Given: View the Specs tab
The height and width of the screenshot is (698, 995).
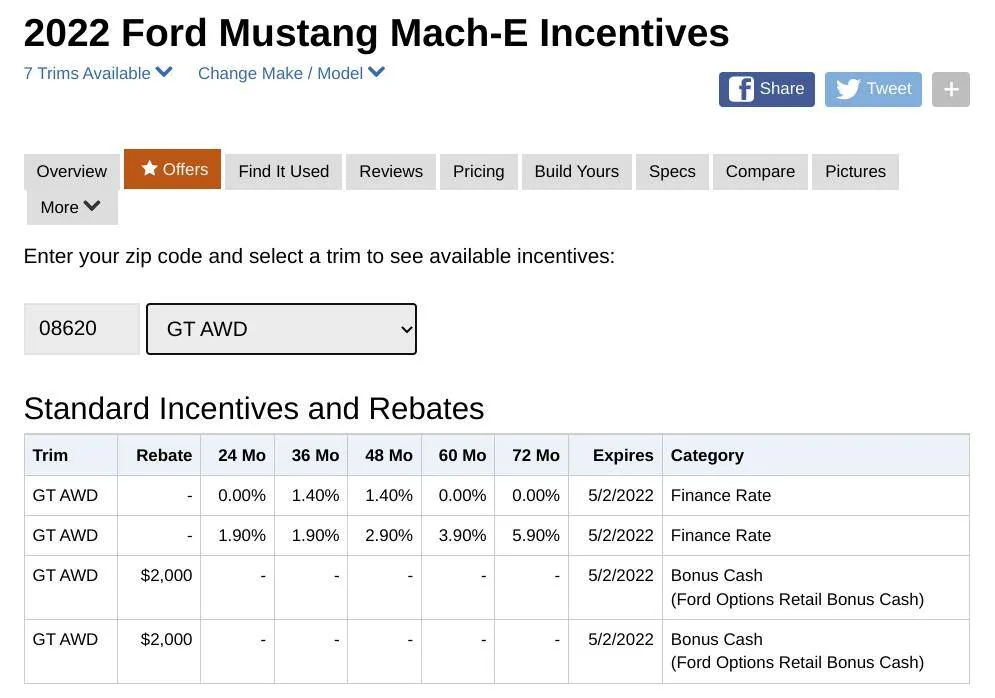Looking at the screenshot, I should coord(672,171).
